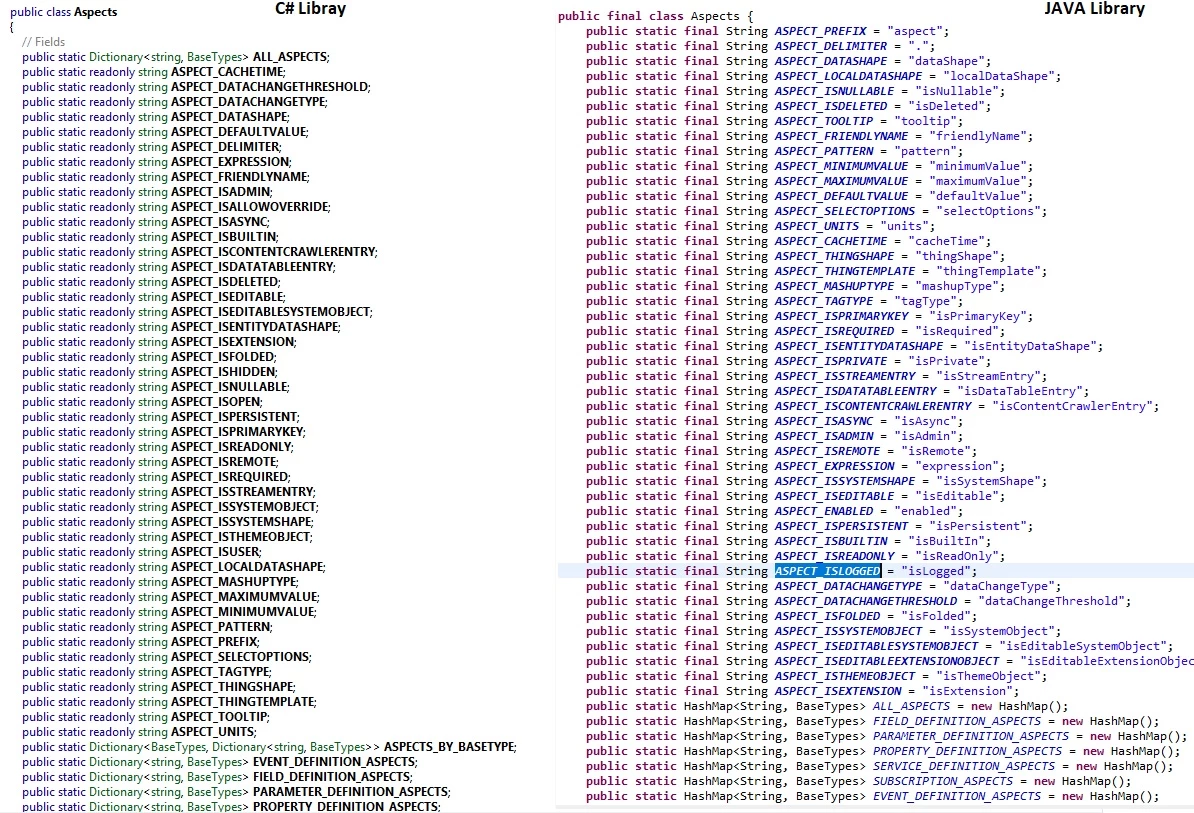Click the "pattern" string literal
Screen dimensions: 1194x813
924,151
